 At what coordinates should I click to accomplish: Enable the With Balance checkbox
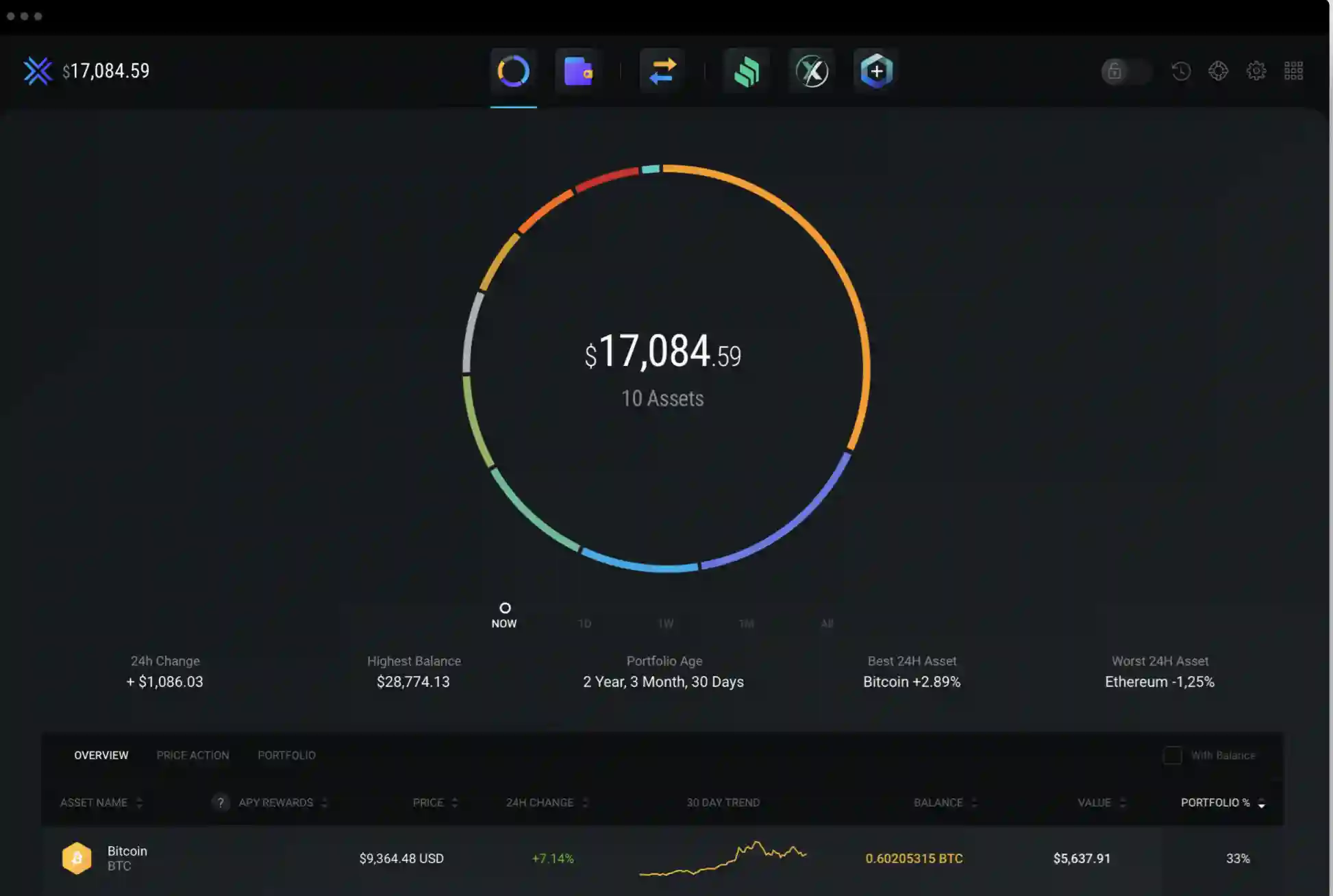(1172, 755)
